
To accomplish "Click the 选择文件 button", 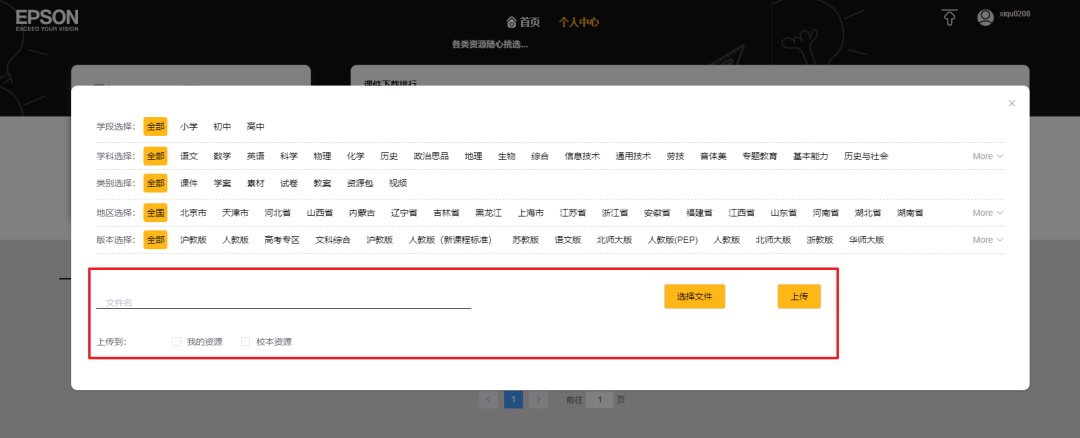I will coord(694,296).
